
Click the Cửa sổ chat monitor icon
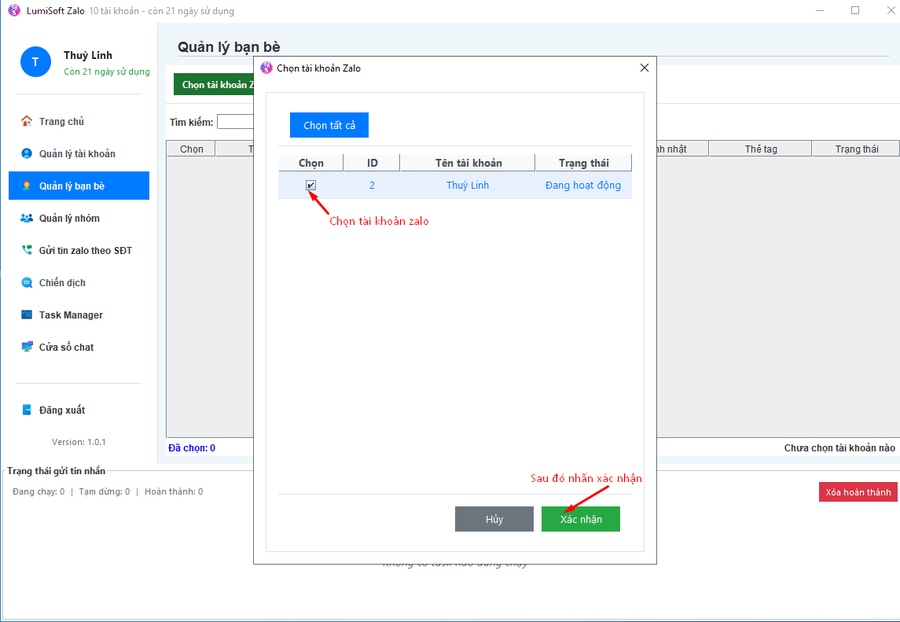tap(27, 347)
